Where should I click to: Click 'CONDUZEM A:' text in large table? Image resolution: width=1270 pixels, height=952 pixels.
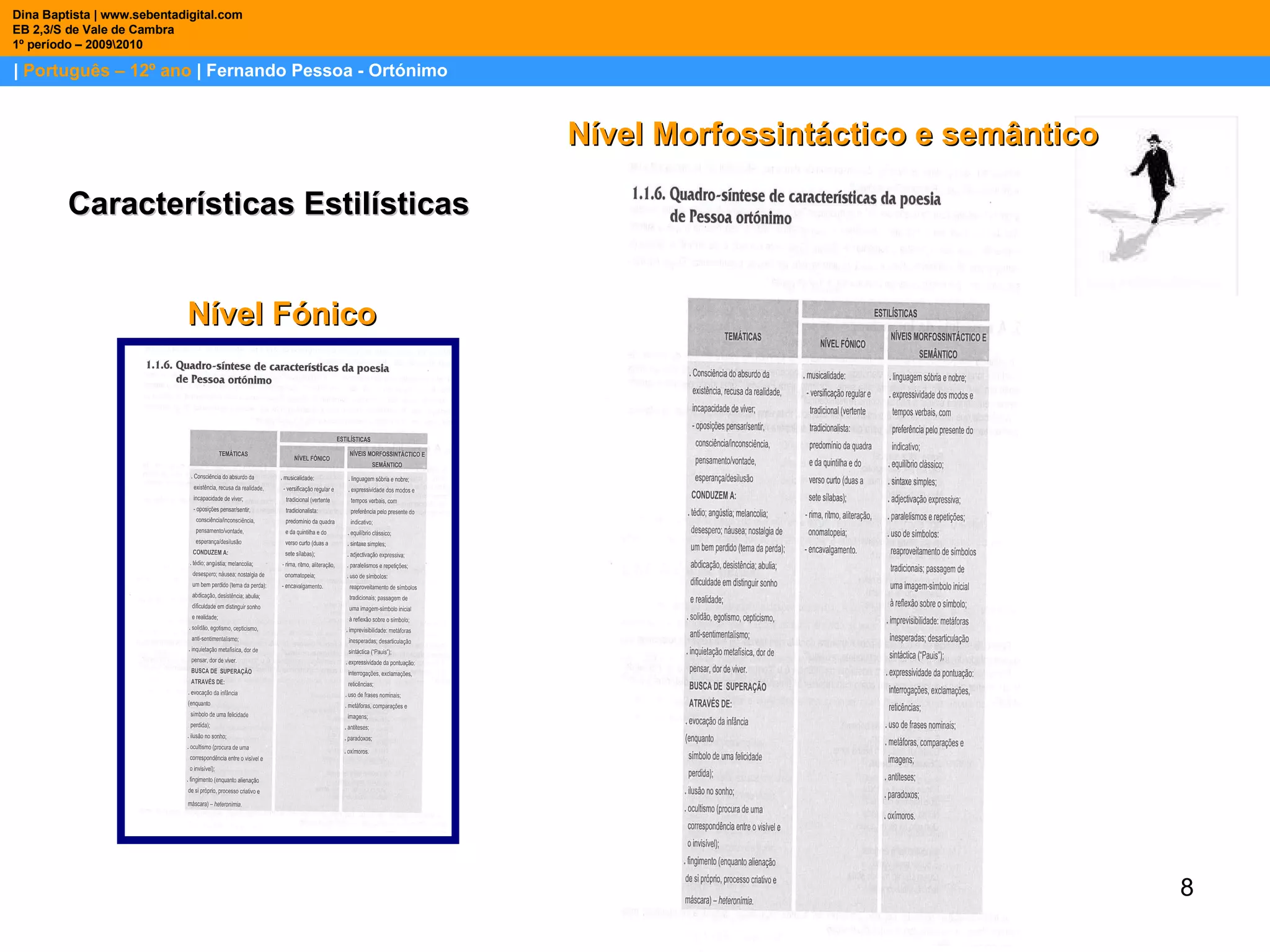point(714,495)
